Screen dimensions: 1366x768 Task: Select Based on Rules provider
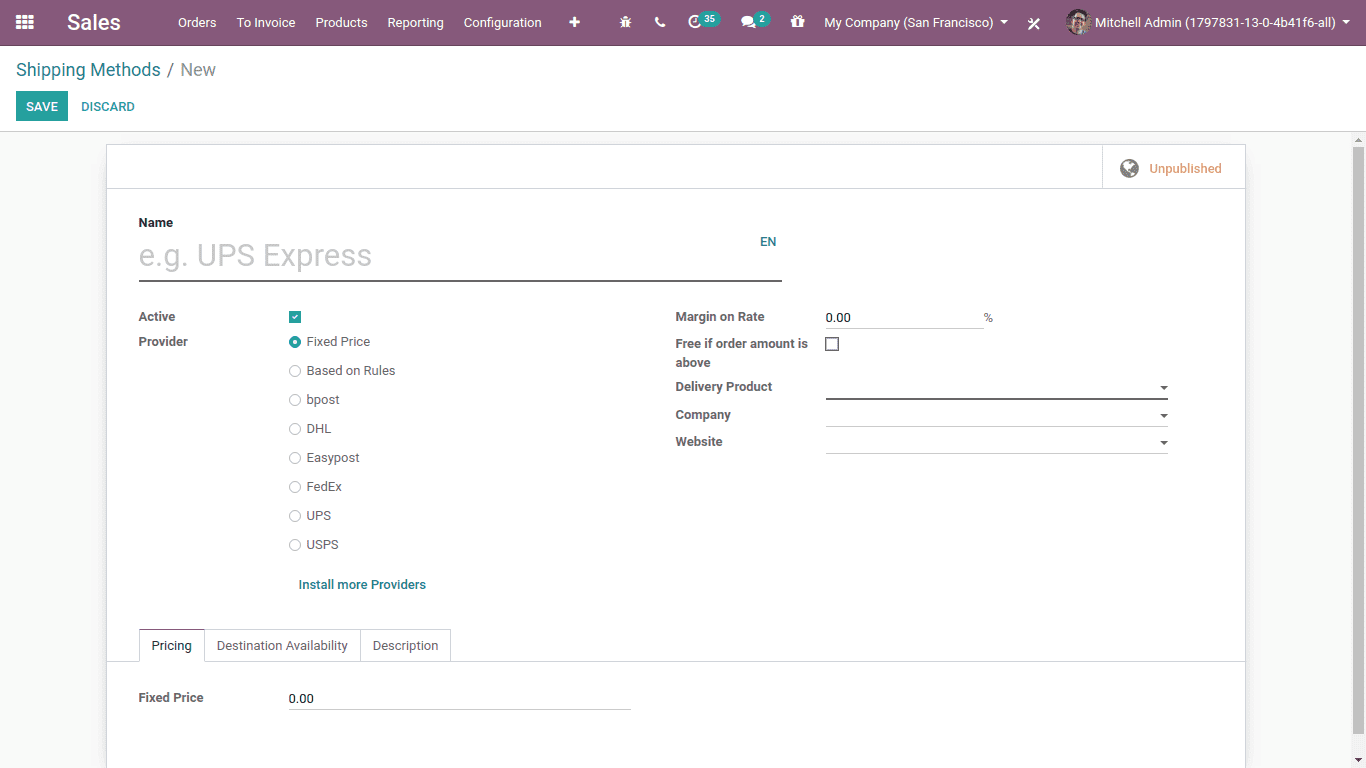[295, 371]
